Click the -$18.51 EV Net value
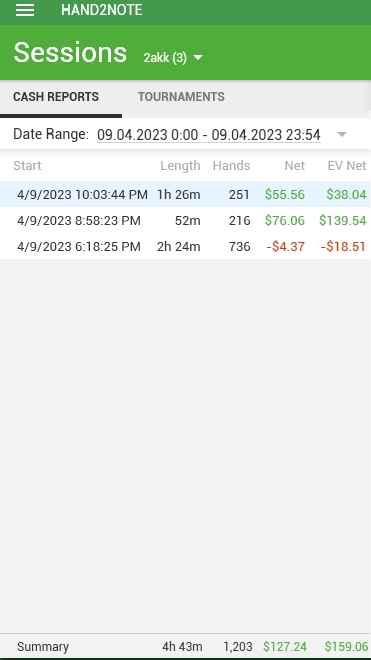This screenshot has height=660, width=371. pos(343,246)
